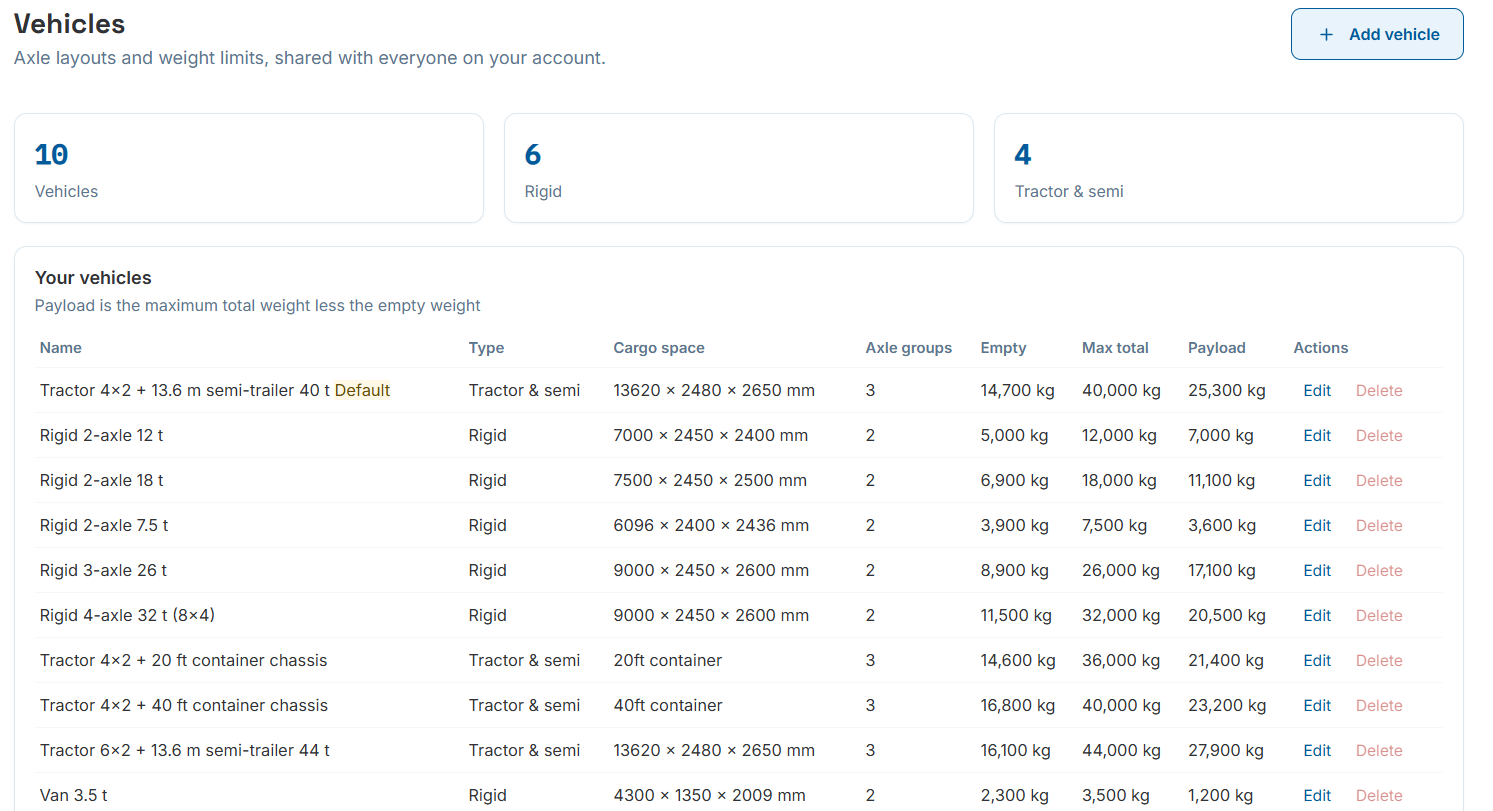Image resolution: width=1493 pixels, height=811 pixels.
Task: Delete the Rigid 2-axle 12 t vehicle
Action: (x=1379, y=436)
